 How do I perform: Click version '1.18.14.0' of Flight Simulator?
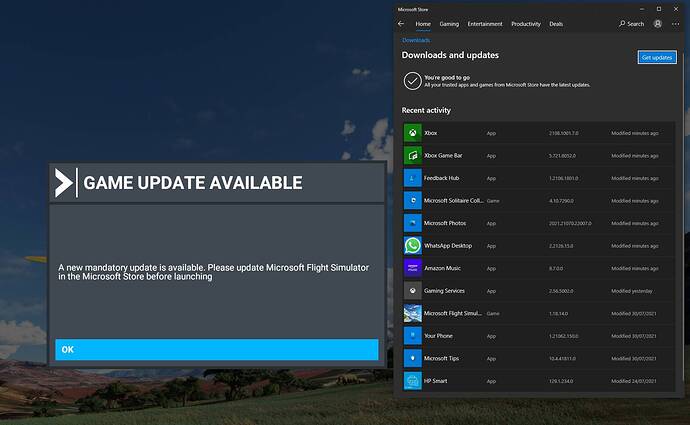[558, 314]
